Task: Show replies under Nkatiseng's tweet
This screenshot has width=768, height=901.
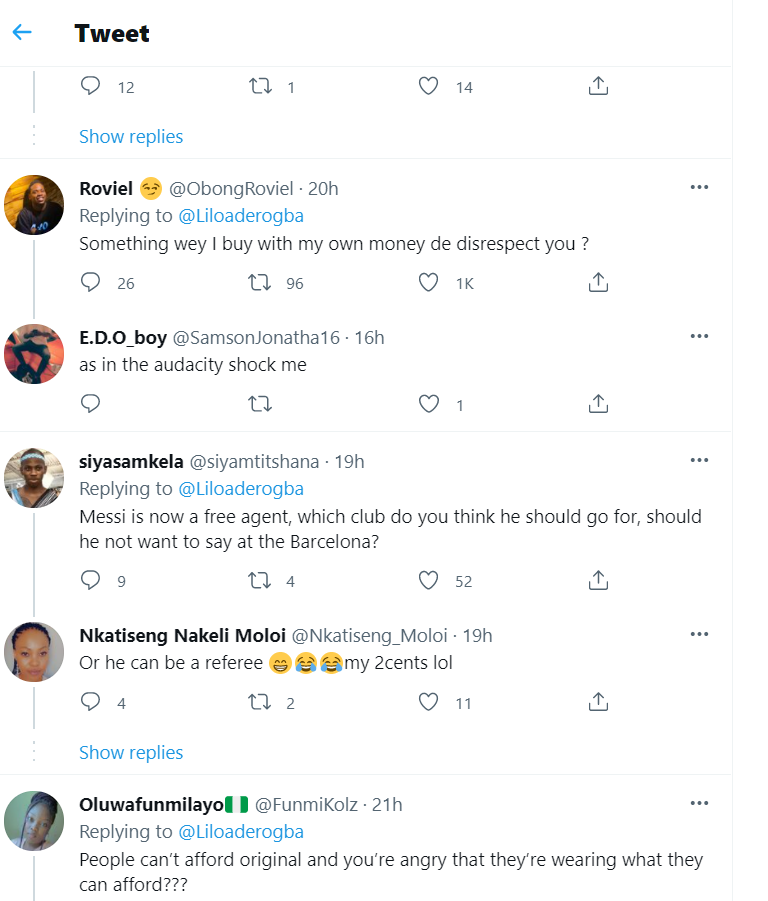Action: coord(131,752)
